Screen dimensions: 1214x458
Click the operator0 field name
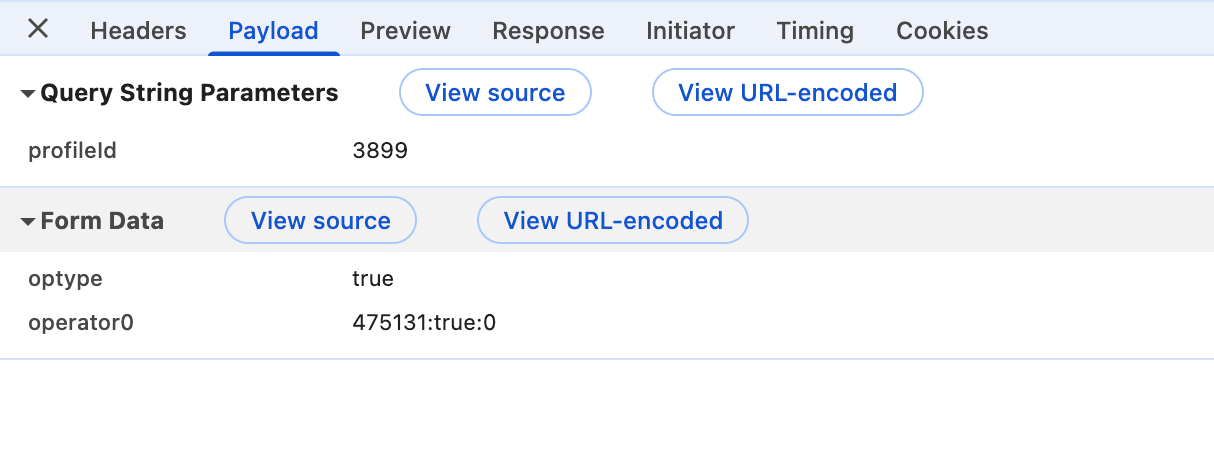(81, 323)
